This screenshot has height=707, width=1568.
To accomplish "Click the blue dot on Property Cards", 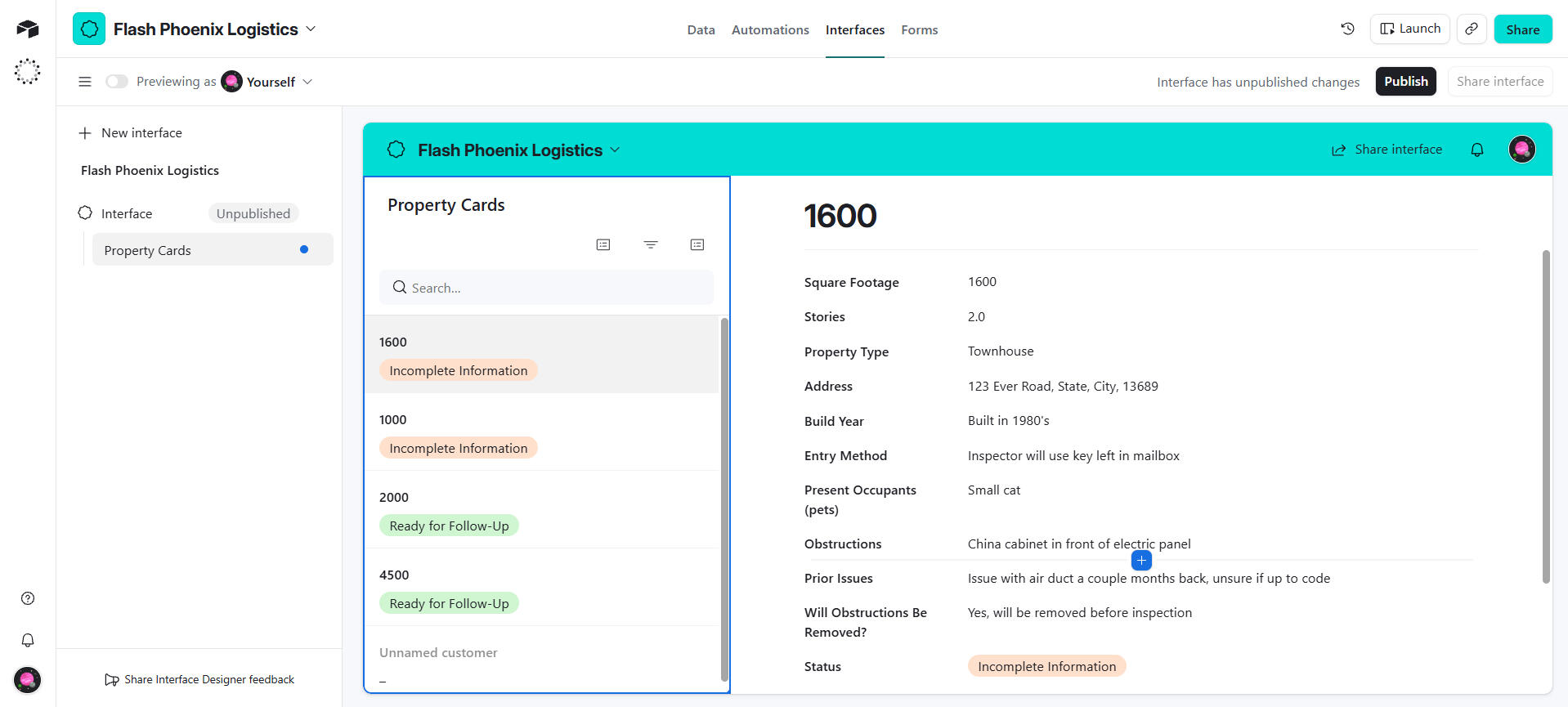I will coord(304,250).
